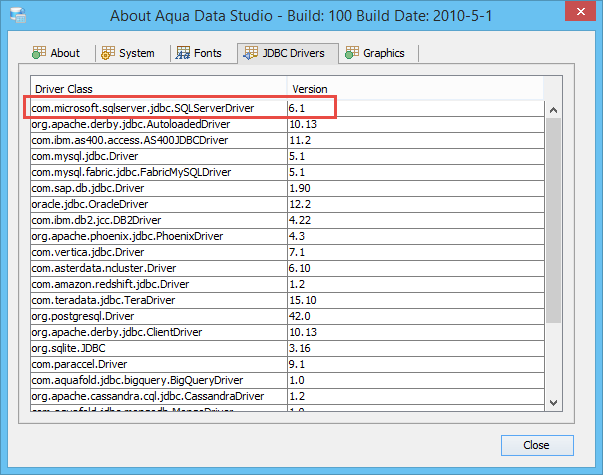This screenshot has height=475, width=603.
Task: Click version 11.2 of AS400JDBCDriver
Action: pos(300,140)
